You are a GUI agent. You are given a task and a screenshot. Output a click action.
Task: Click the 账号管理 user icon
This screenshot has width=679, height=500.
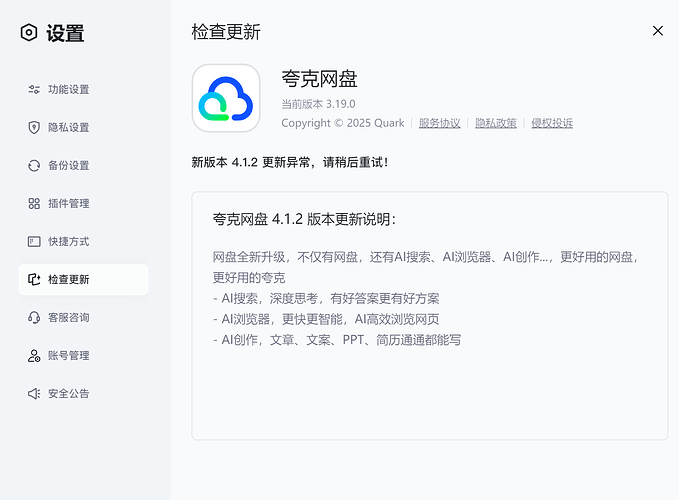point(34,355)
